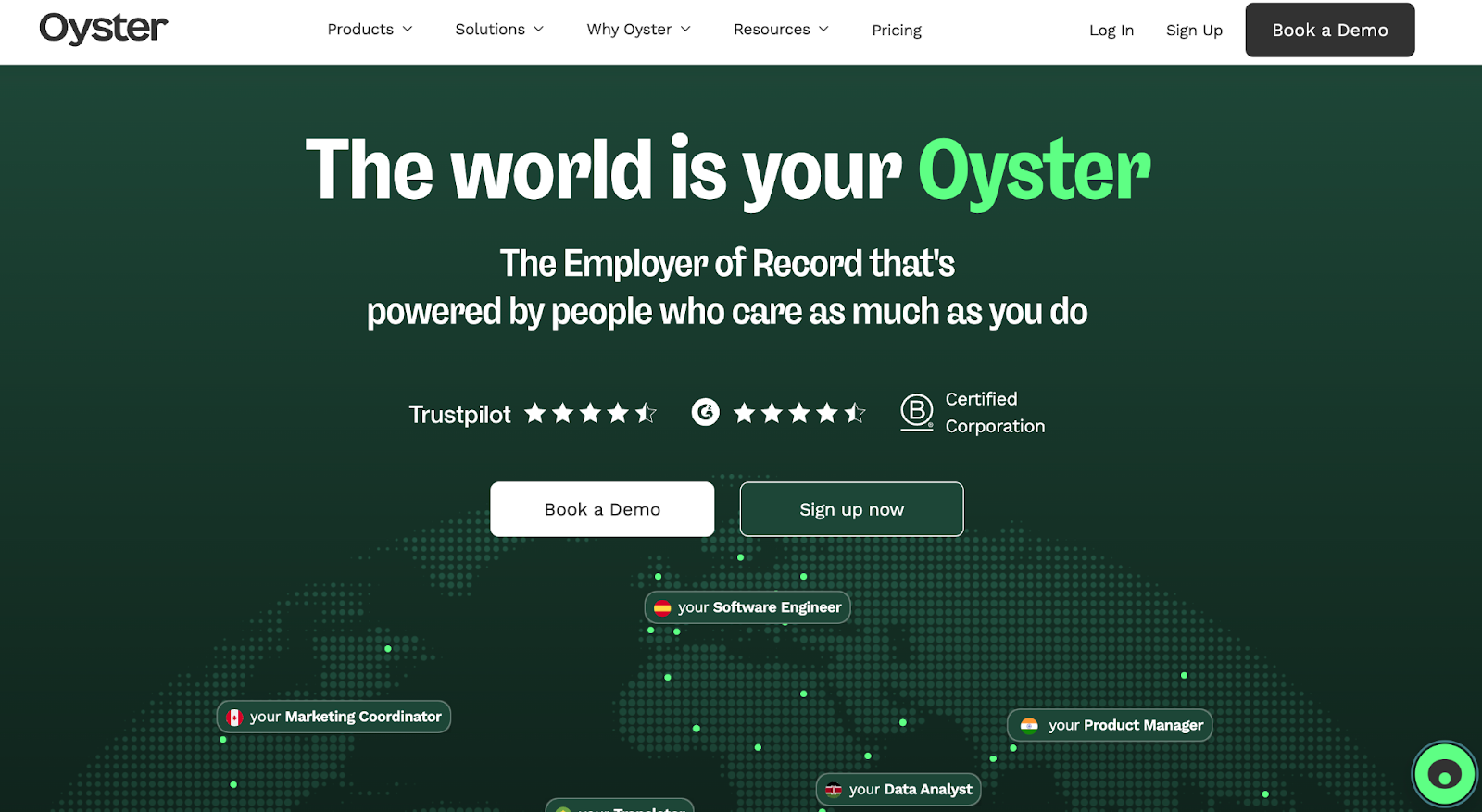Click the Canada flag on Marketing Coordinator tag
1482x812 pixels.
[x=234, y=718]
